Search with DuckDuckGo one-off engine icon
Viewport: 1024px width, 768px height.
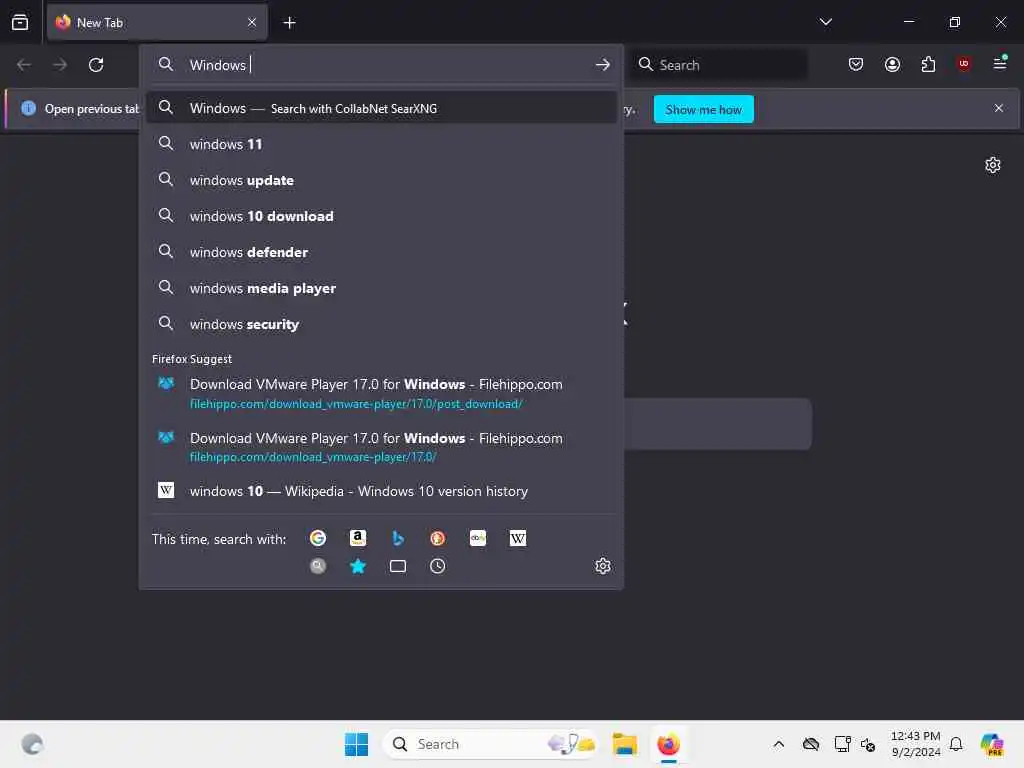pyautogui.click(x=438, y=538)
